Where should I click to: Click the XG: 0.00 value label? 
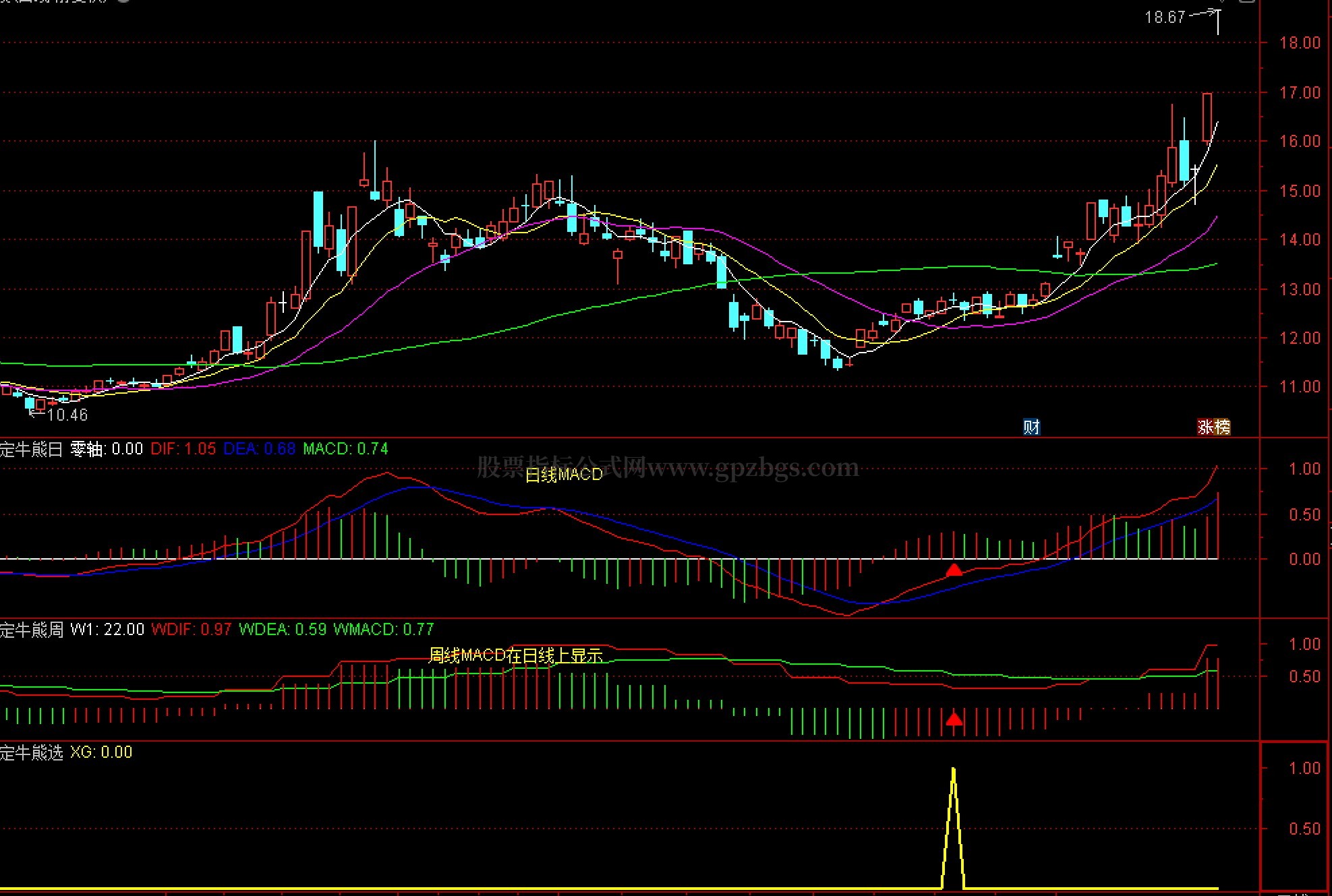[x=101, y=752]
